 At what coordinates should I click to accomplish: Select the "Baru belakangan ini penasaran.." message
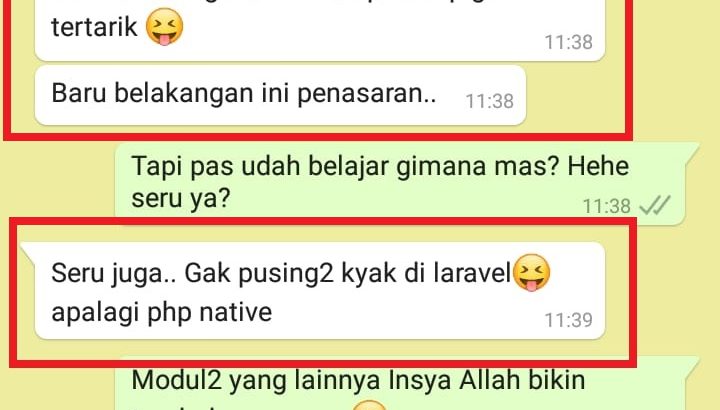click(x=280, y=95)
